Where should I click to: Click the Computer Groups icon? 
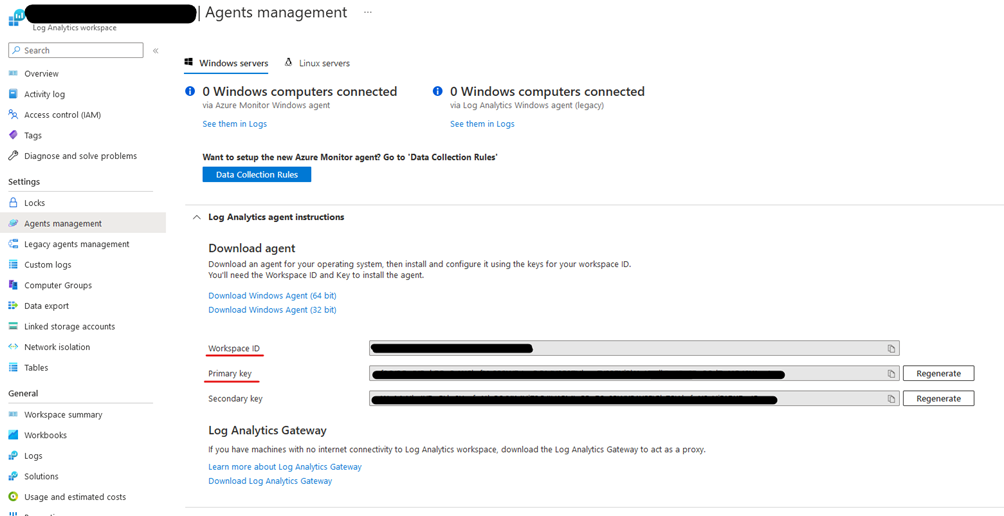pos(13,285)
